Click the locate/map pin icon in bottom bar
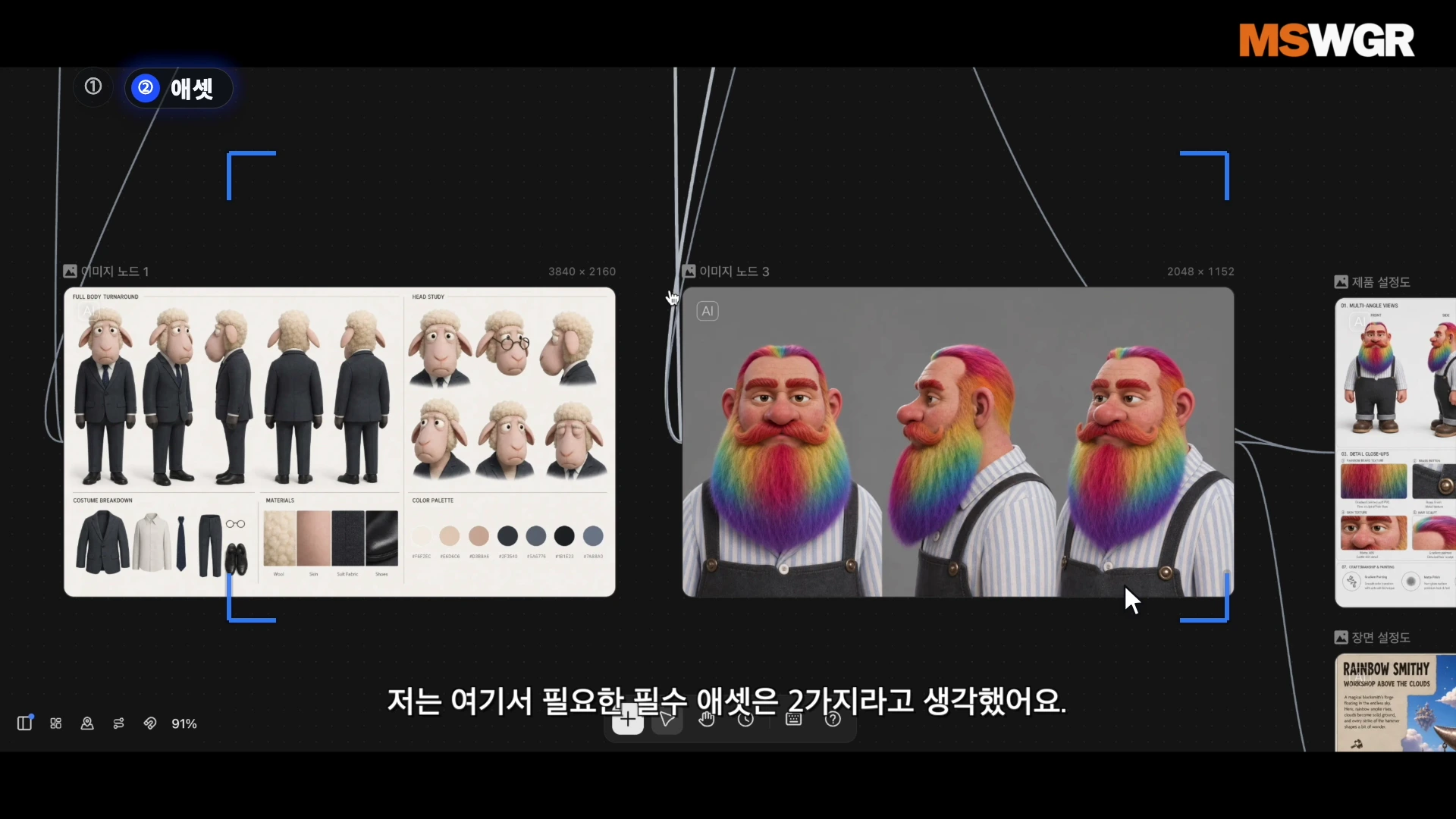 pos(87,723)
